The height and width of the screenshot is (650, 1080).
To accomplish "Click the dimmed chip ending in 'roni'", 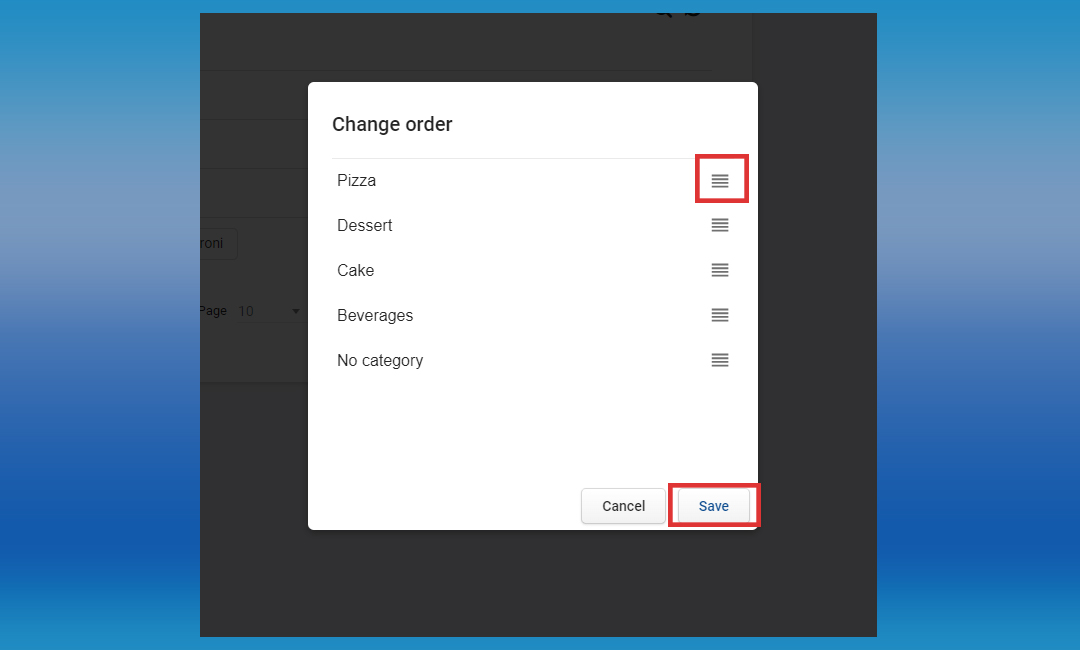I will tap(217, 244).
